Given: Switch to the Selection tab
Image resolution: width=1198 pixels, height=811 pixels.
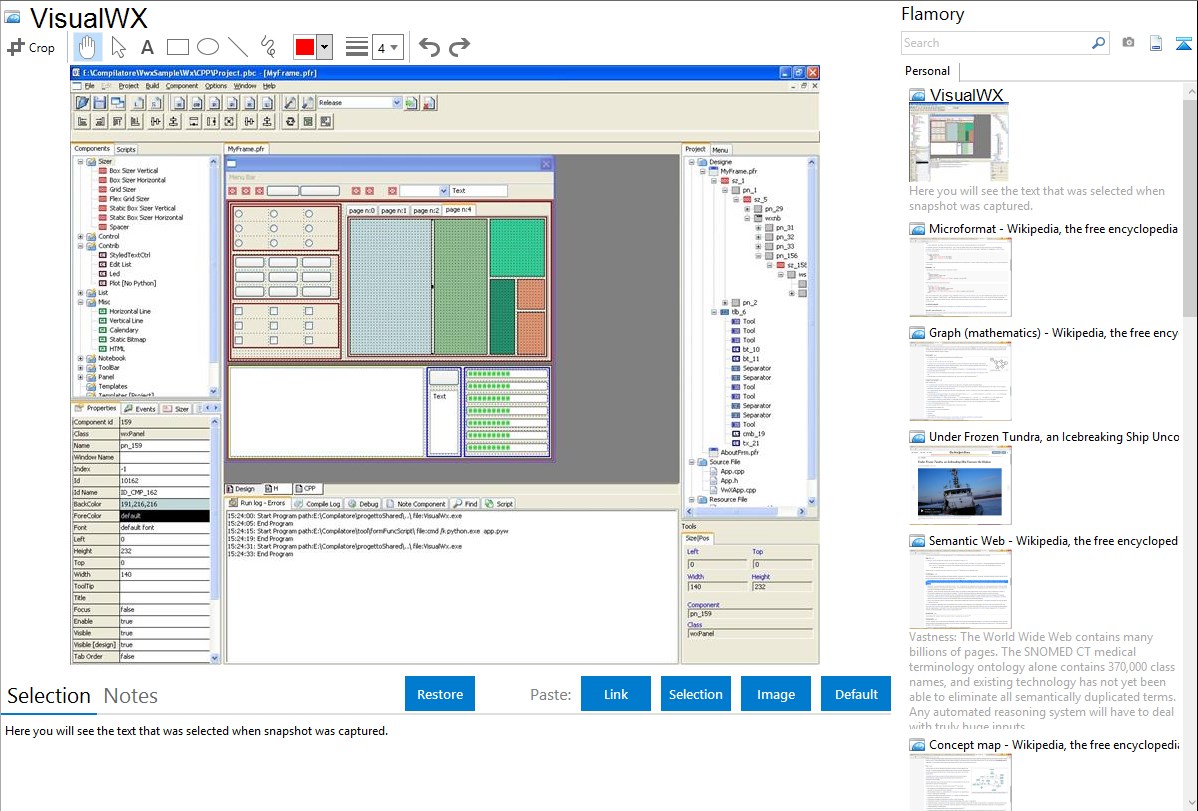Looking at the screenshot, I should pos(49,696).
